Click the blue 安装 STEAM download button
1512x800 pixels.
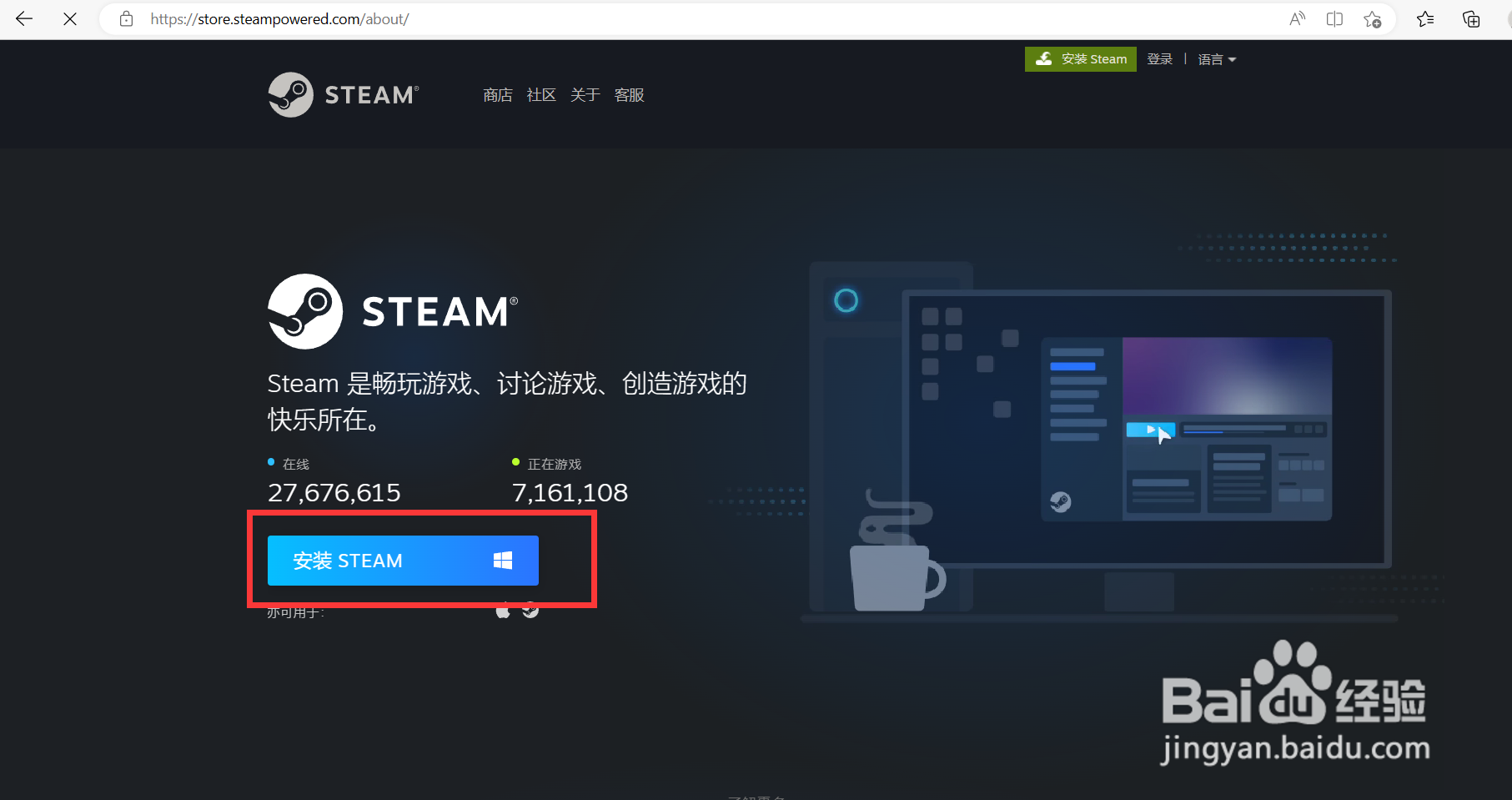point(403,561)
